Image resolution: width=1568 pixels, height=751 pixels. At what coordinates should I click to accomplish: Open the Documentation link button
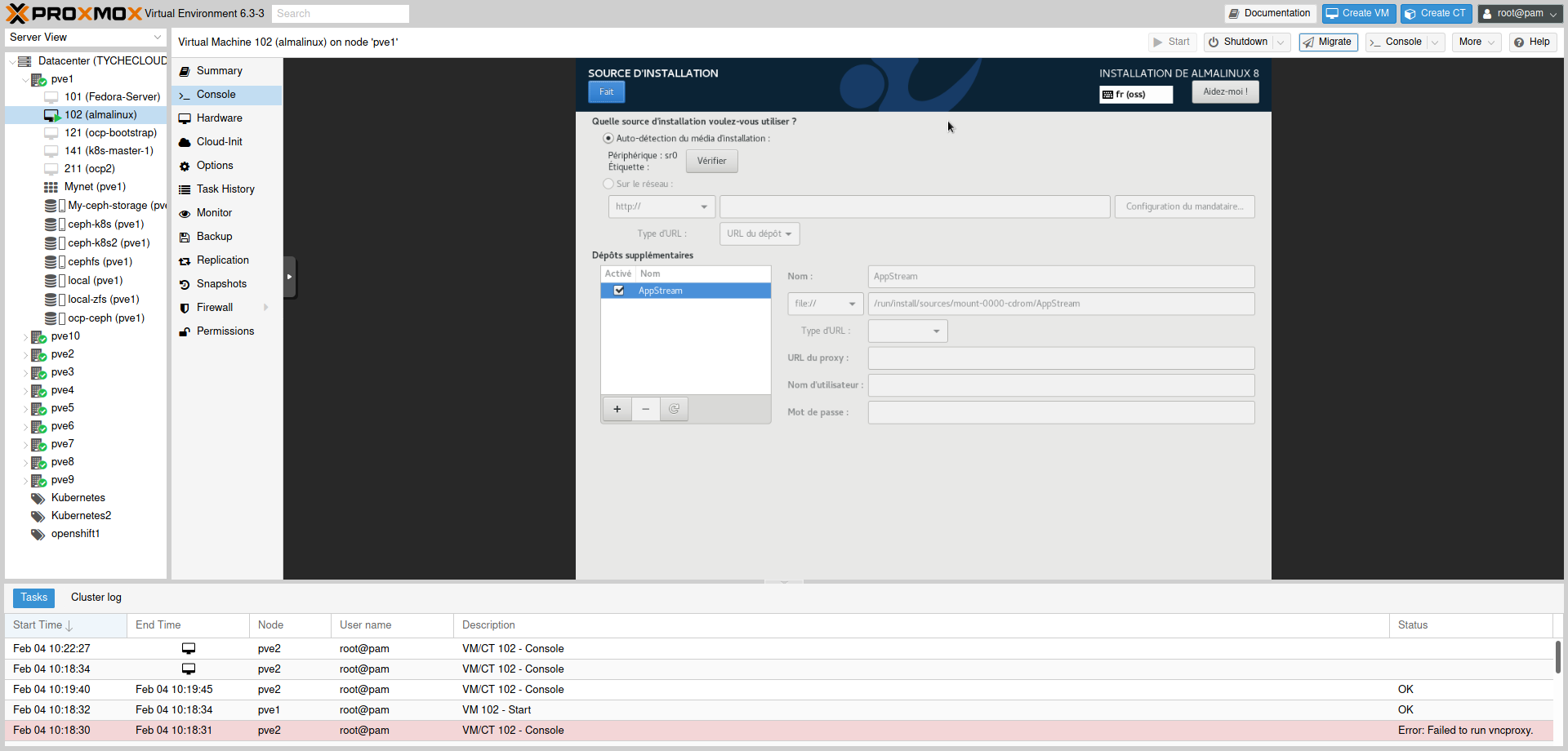(x=1270, y=13)
